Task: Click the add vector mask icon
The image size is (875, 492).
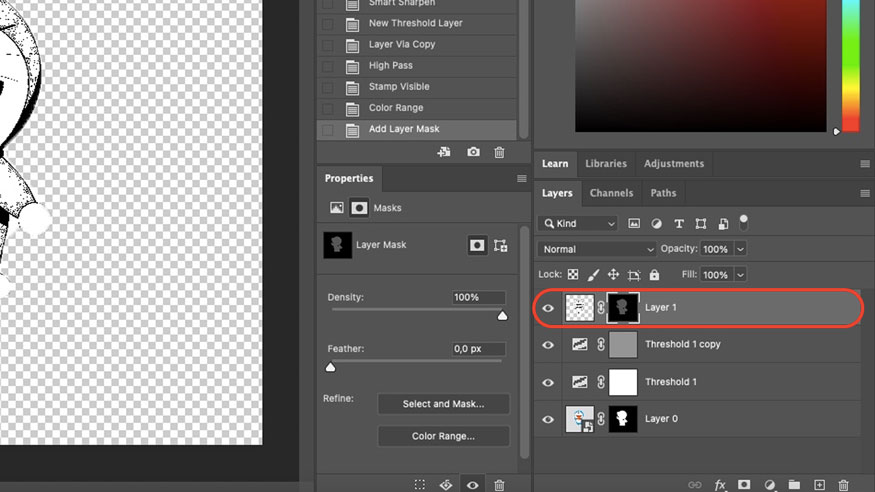Action: point(501,245)
